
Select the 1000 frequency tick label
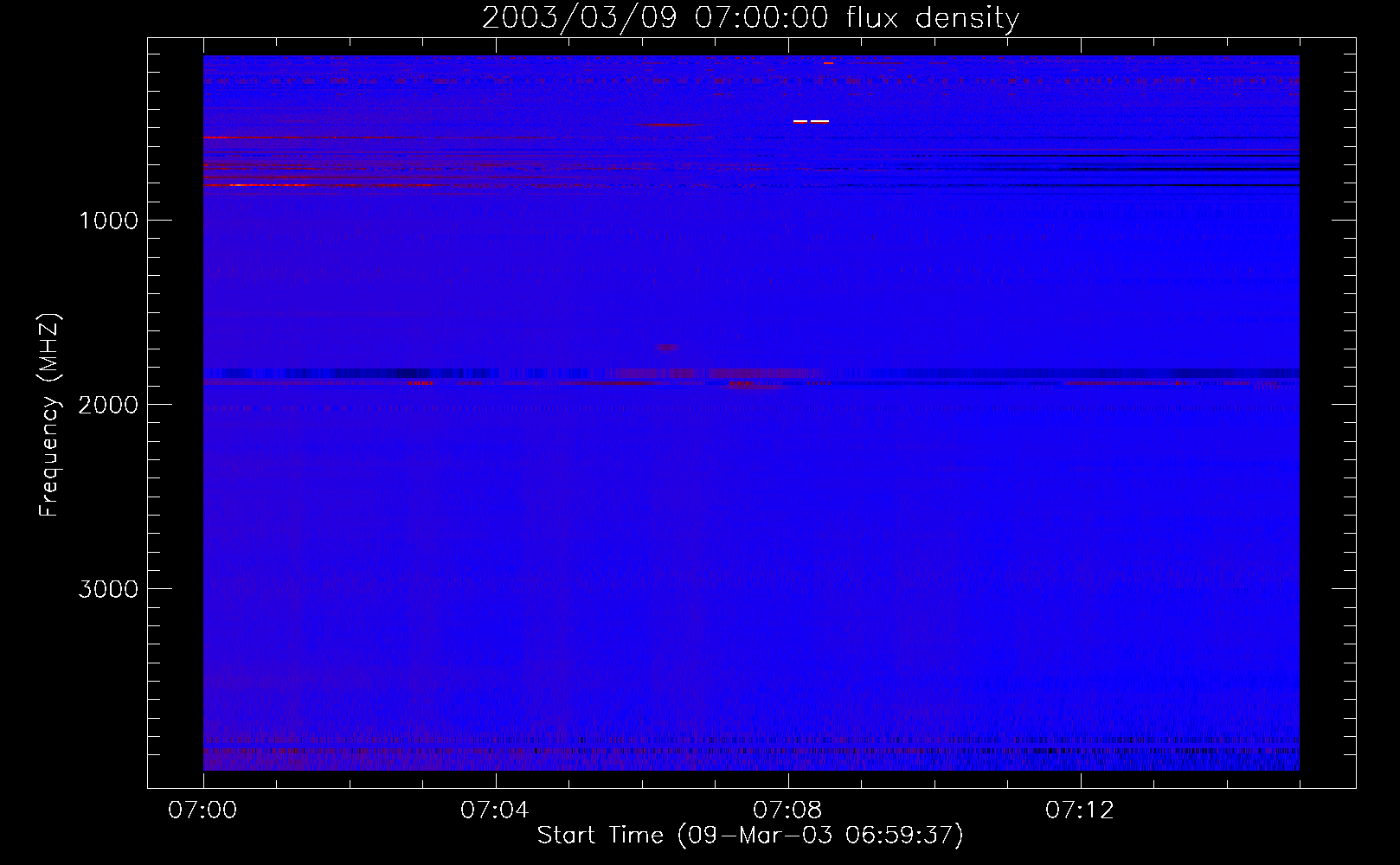click(x=109, y=221)
